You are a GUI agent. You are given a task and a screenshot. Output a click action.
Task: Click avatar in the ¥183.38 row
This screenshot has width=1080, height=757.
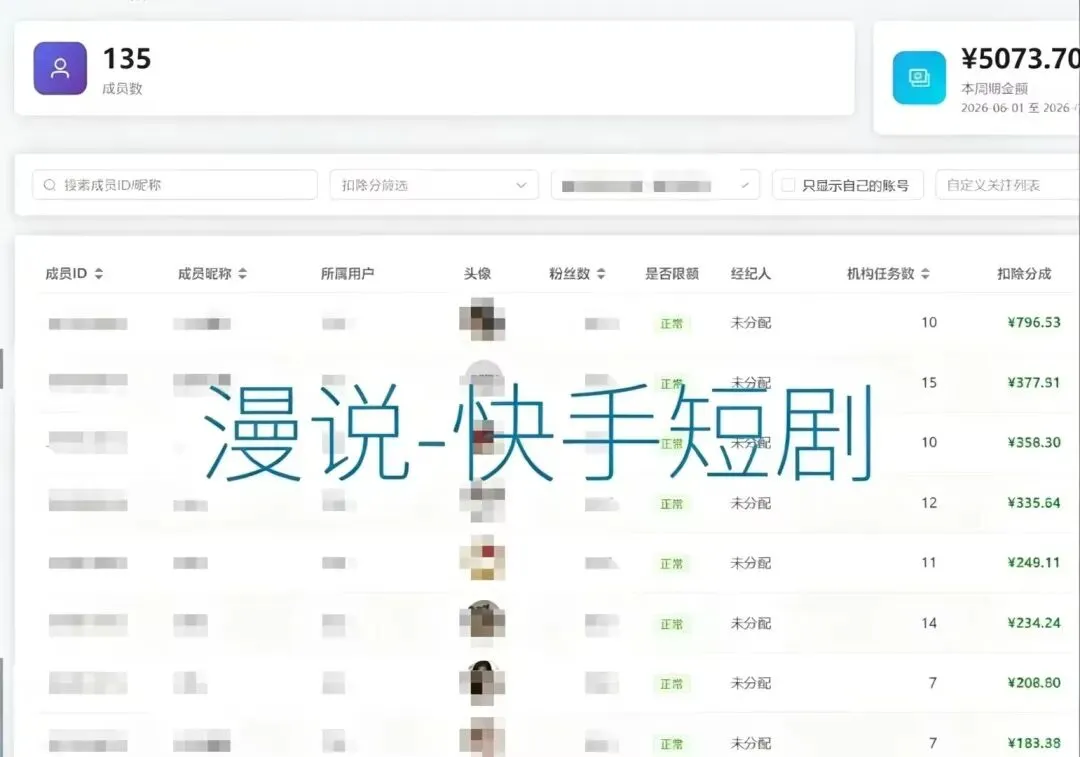(482, 738)
